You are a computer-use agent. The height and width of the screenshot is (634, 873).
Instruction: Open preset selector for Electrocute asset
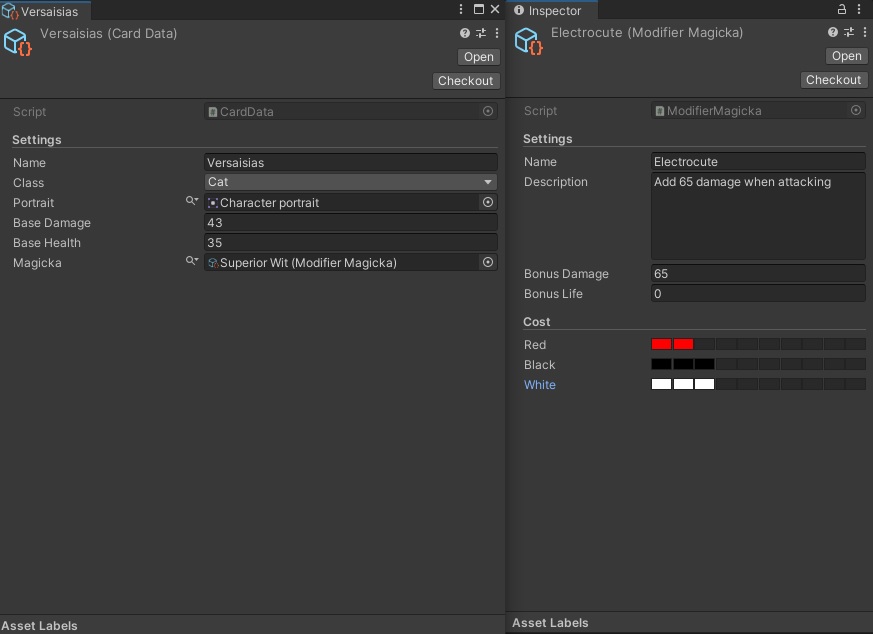pos(847,33)
